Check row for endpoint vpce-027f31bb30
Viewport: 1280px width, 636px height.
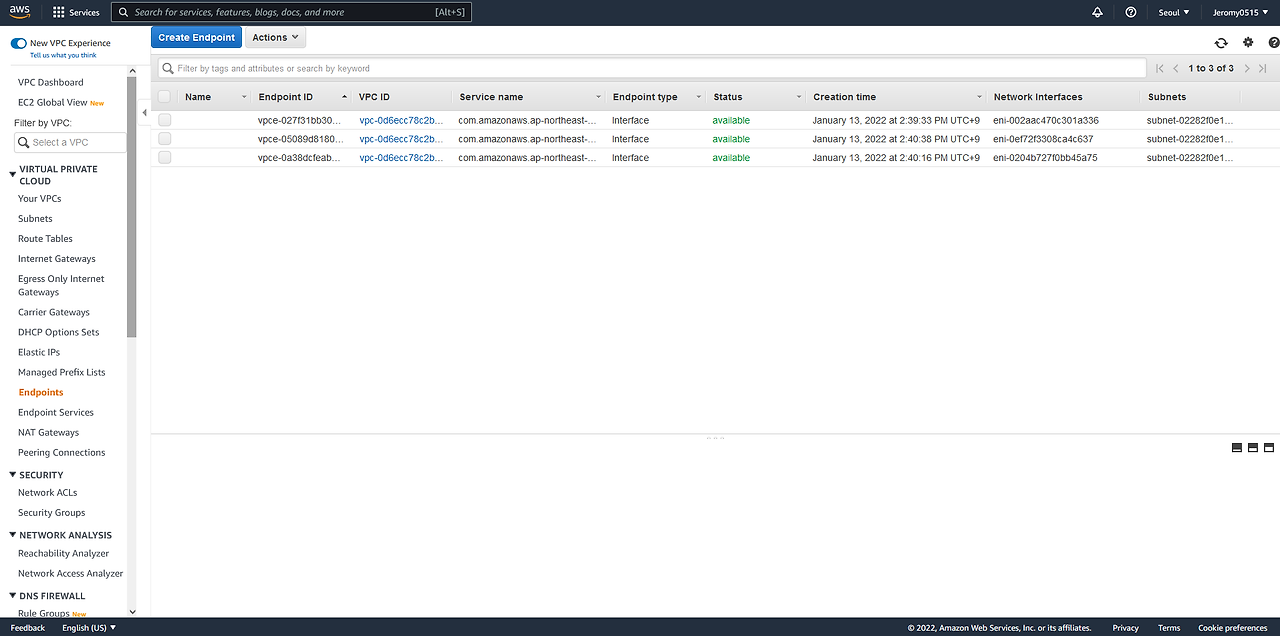pos(164,120)
